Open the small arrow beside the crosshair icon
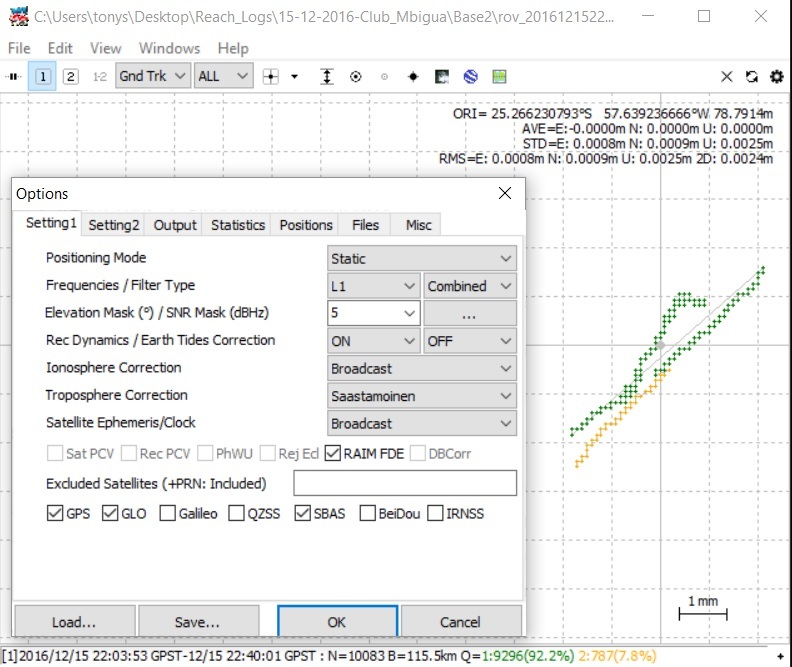This screenshot has height=667, width=792. [x=294, y=77]
